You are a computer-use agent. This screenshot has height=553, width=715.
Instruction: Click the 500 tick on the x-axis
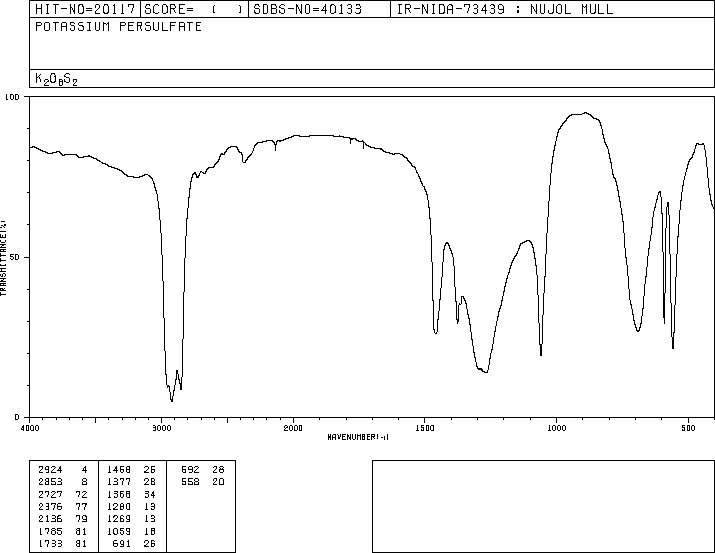689,428
